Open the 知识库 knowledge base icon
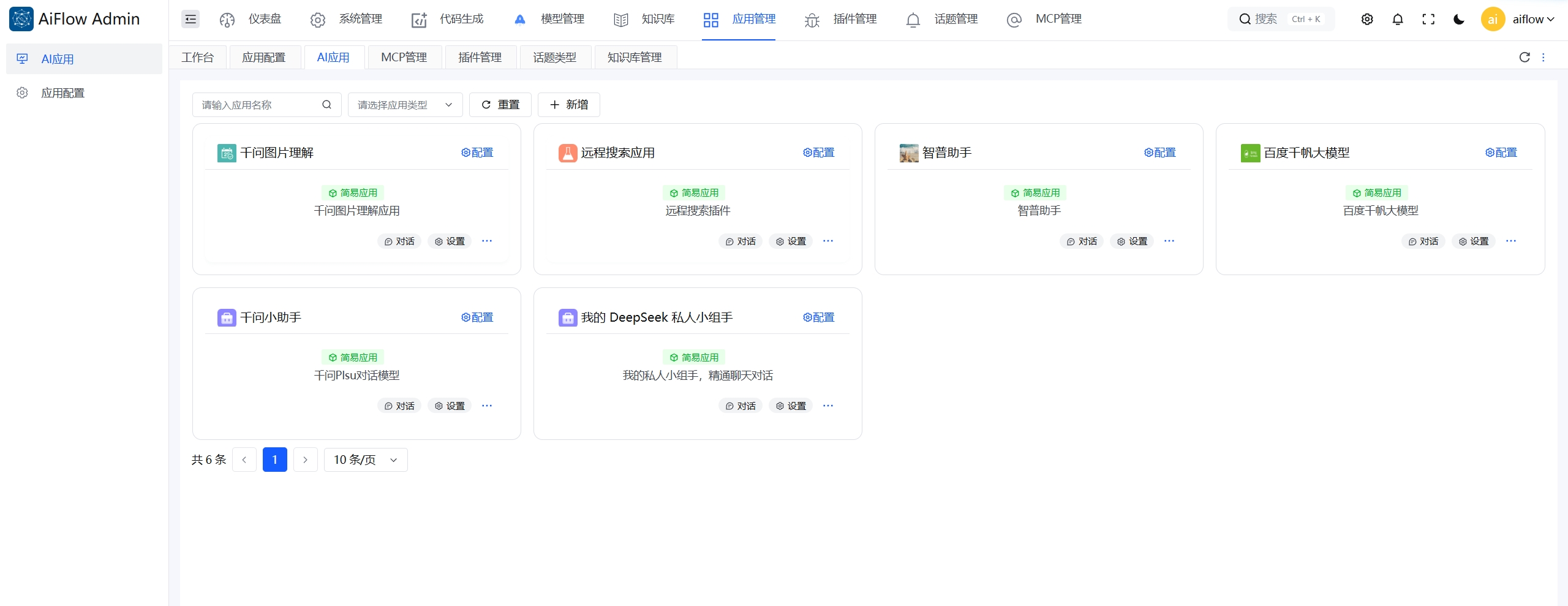 [620, 19]
